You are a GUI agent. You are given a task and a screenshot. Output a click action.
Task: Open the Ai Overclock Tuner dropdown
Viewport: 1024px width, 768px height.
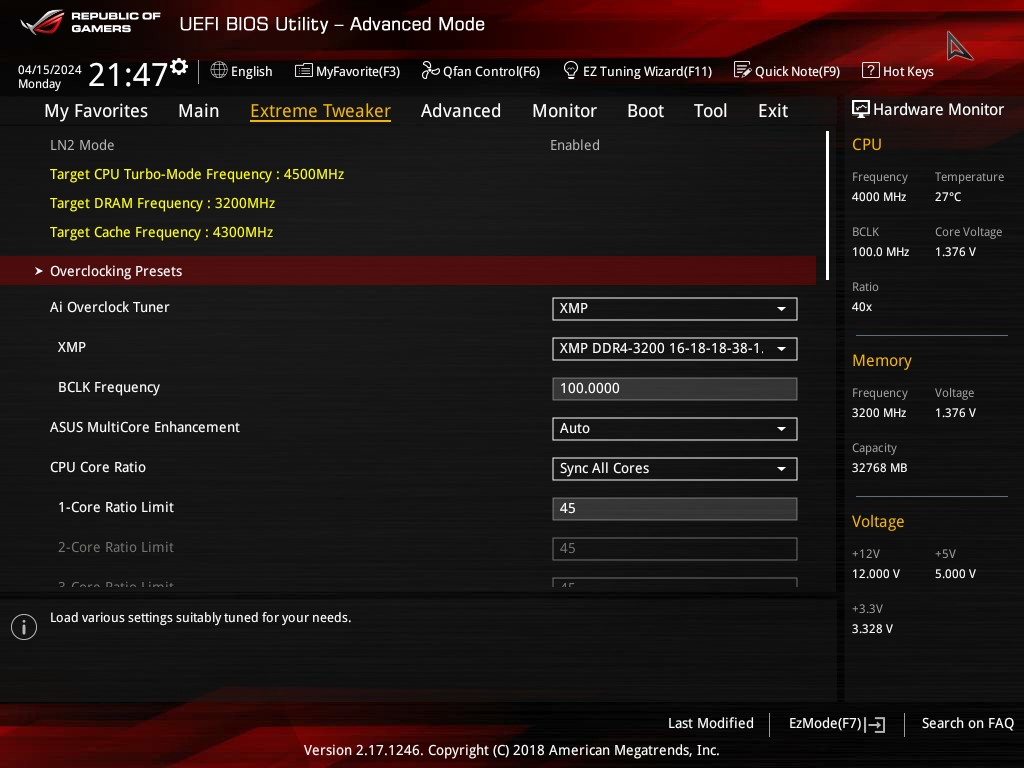pyautogui.click(x=675, y=308)
